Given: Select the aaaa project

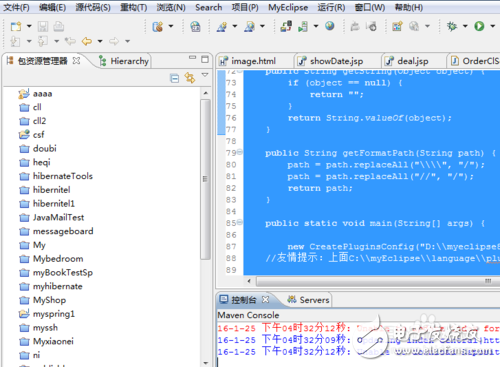Looking at the screenshot, I should click(35, 93).
